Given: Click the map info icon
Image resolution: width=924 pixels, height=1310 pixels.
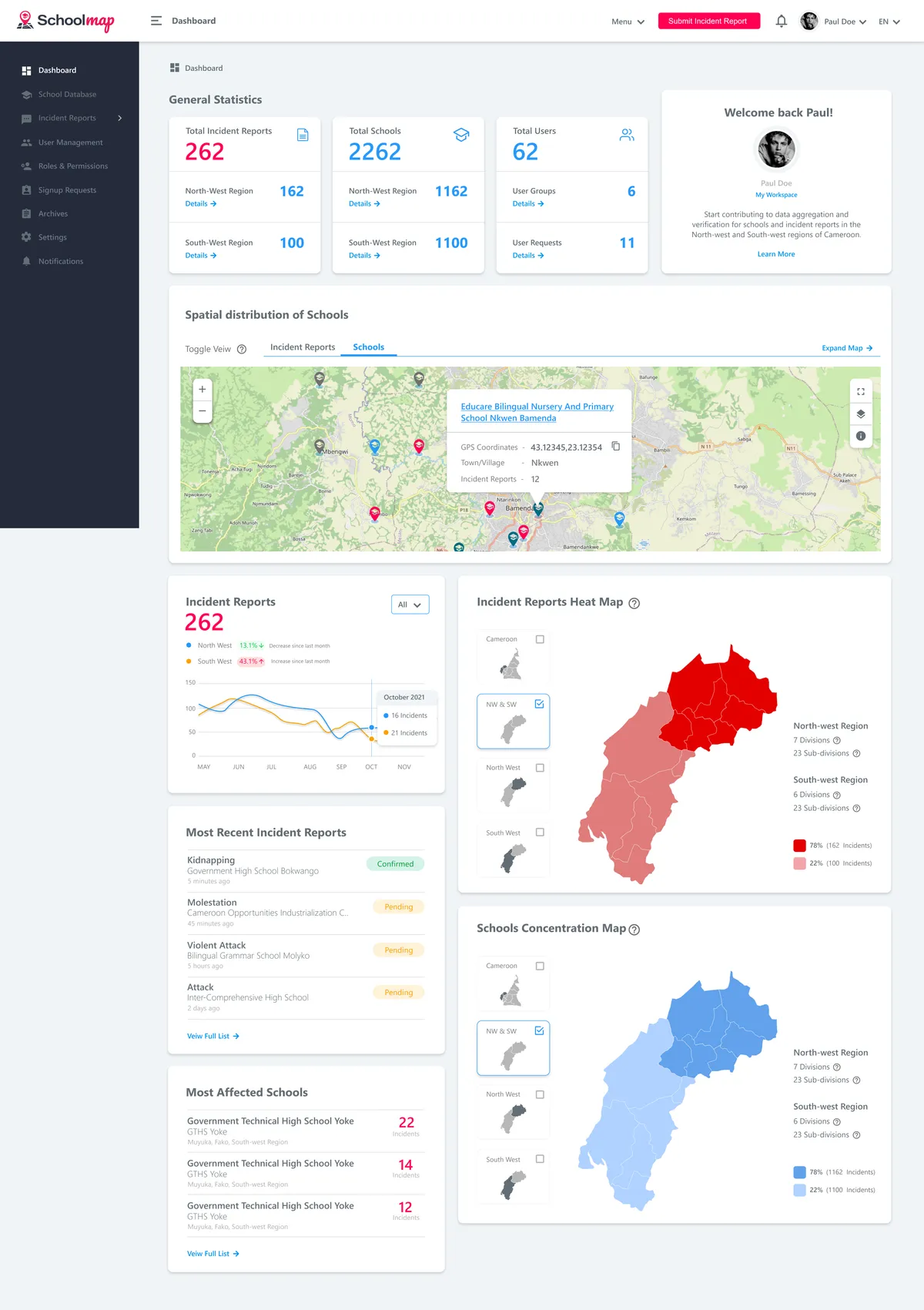Looking at the screenshot, I should coord(861,436).
